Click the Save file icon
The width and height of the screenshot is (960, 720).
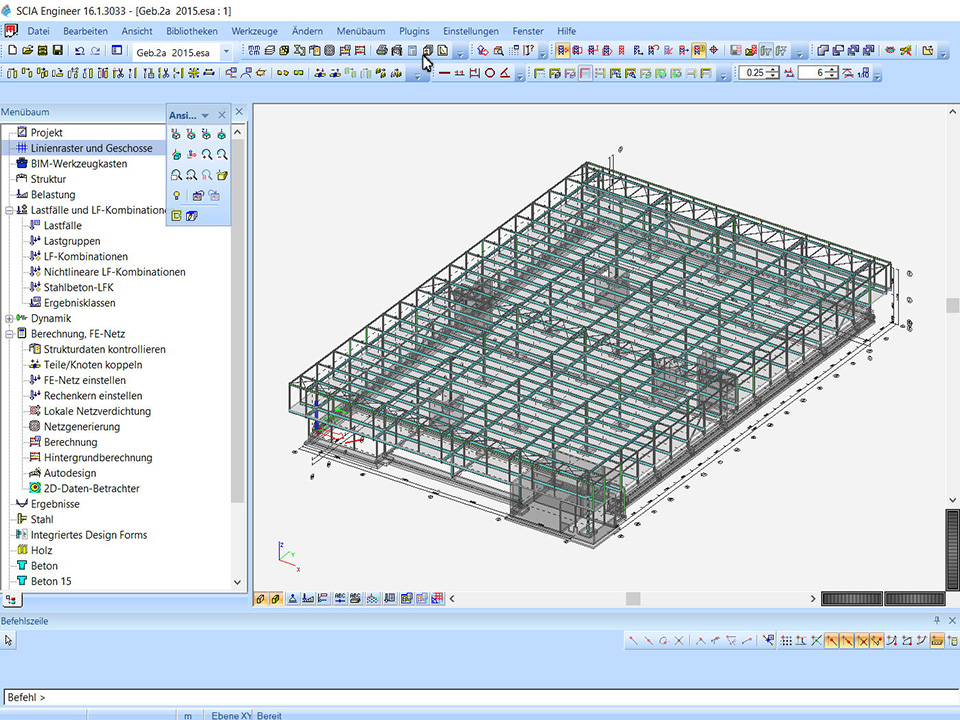pos(59,50)
